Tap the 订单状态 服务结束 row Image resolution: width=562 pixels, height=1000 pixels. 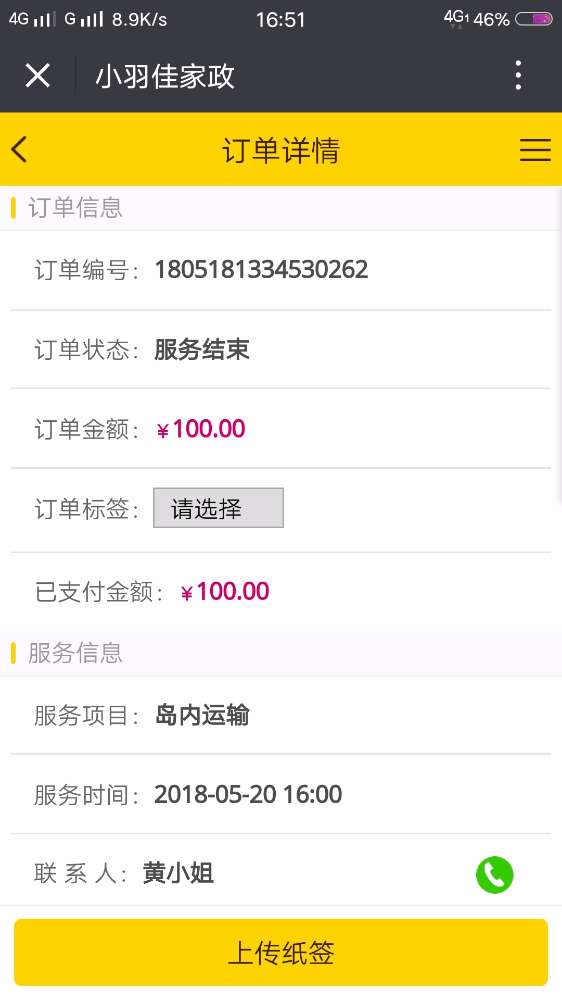click(281, 349)
